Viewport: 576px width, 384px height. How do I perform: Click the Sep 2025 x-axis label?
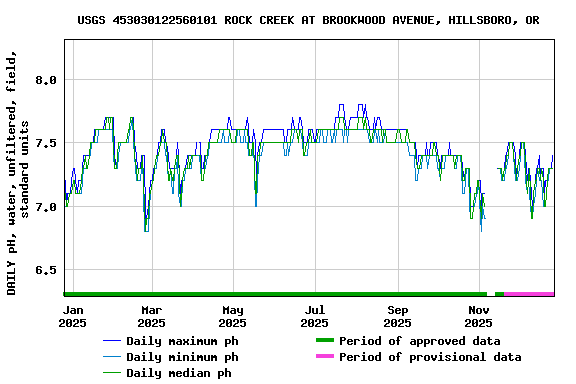[x=397, y=317]
